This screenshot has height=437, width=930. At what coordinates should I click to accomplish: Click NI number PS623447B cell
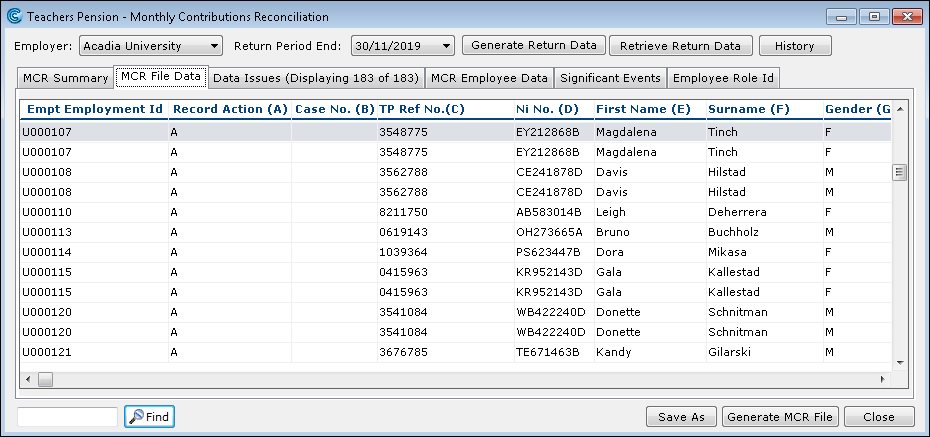coord(555,253)
